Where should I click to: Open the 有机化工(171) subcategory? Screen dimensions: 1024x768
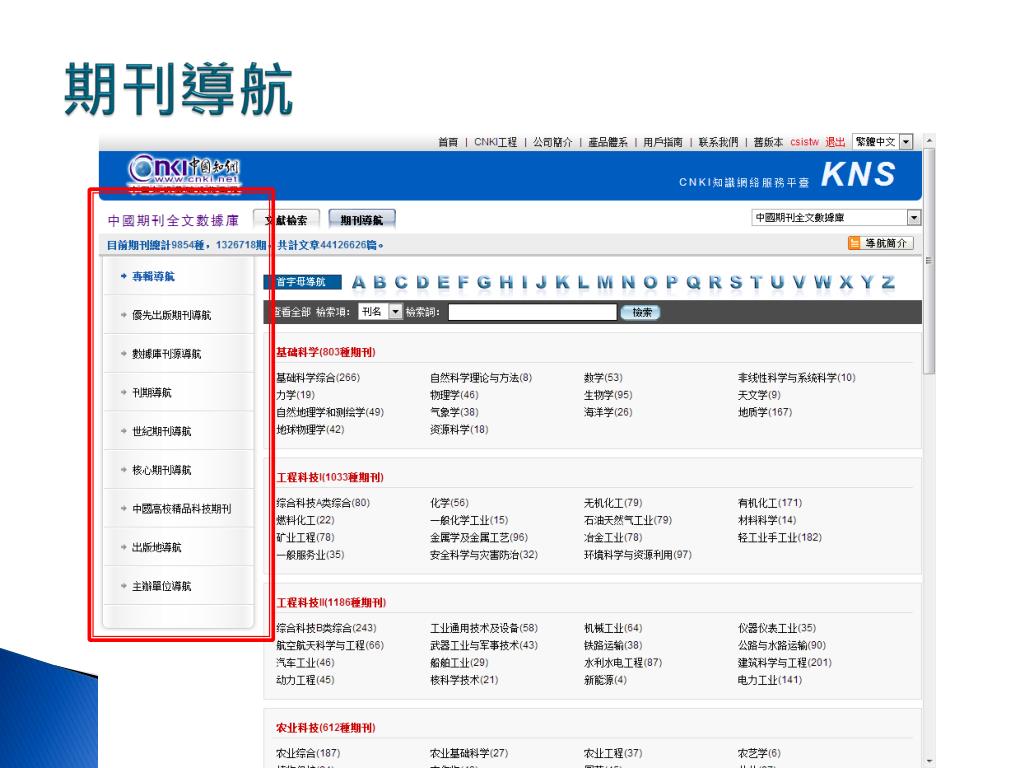point(769,503)
